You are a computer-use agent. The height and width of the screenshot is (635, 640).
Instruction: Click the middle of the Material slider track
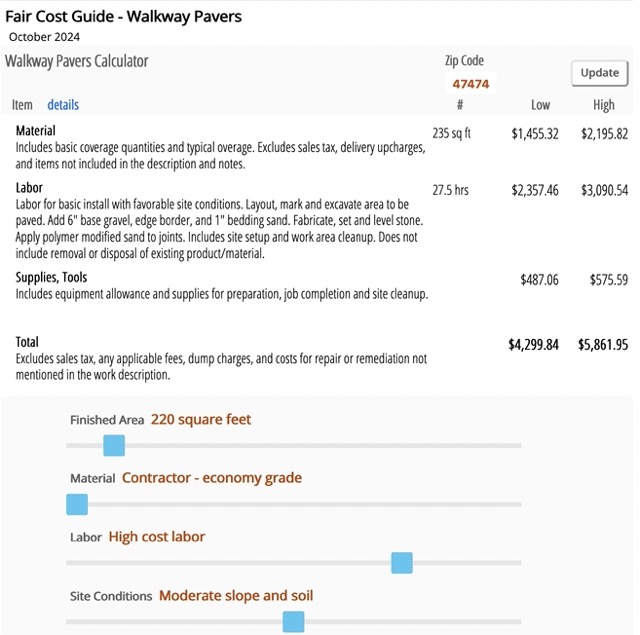[x=294, y=504]
